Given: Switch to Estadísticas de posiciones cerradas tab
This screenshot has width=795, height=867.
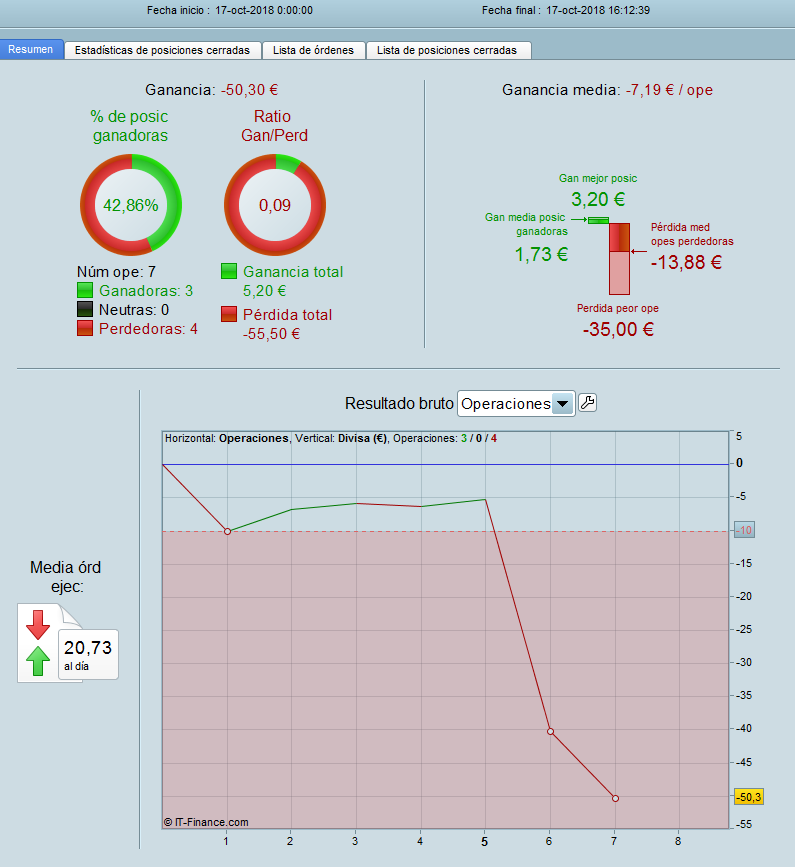Looking at the screenshot, I should [x=163, y=50].
